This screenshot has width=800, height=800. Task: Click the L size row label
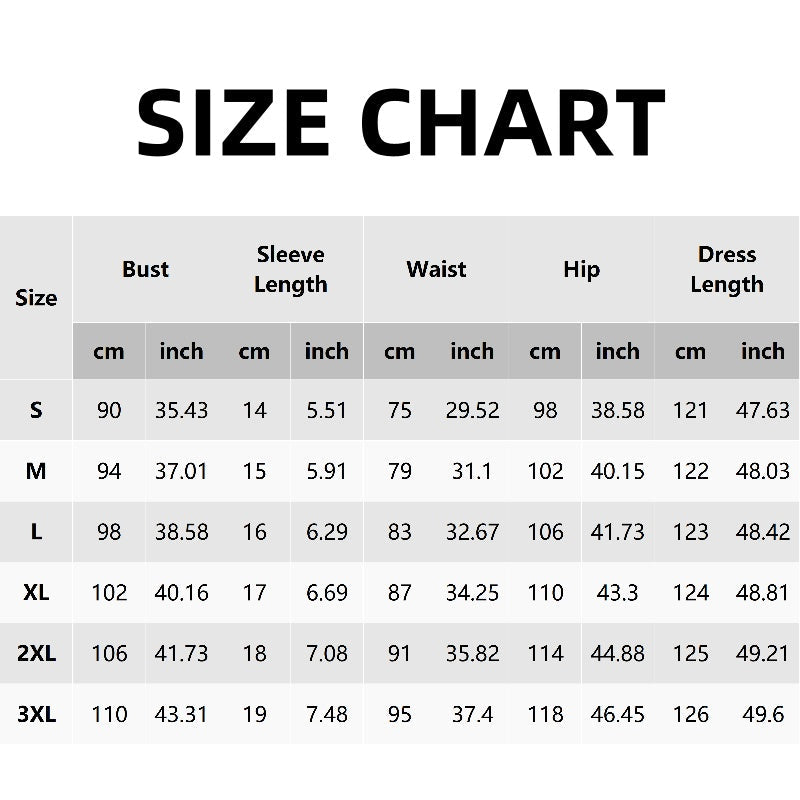36,532
